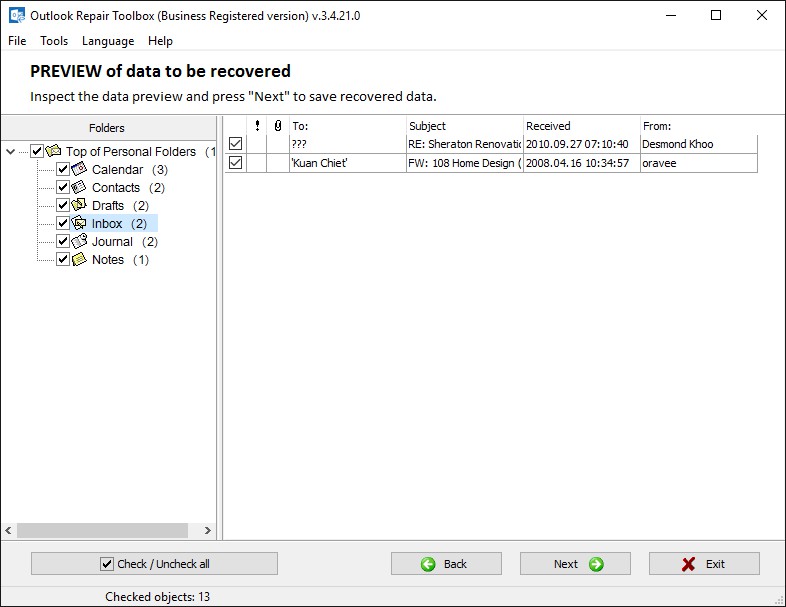Click the Drafts folder icon
Image resolution: width=786 pixels, height=607 pixels.
[80, 205]
